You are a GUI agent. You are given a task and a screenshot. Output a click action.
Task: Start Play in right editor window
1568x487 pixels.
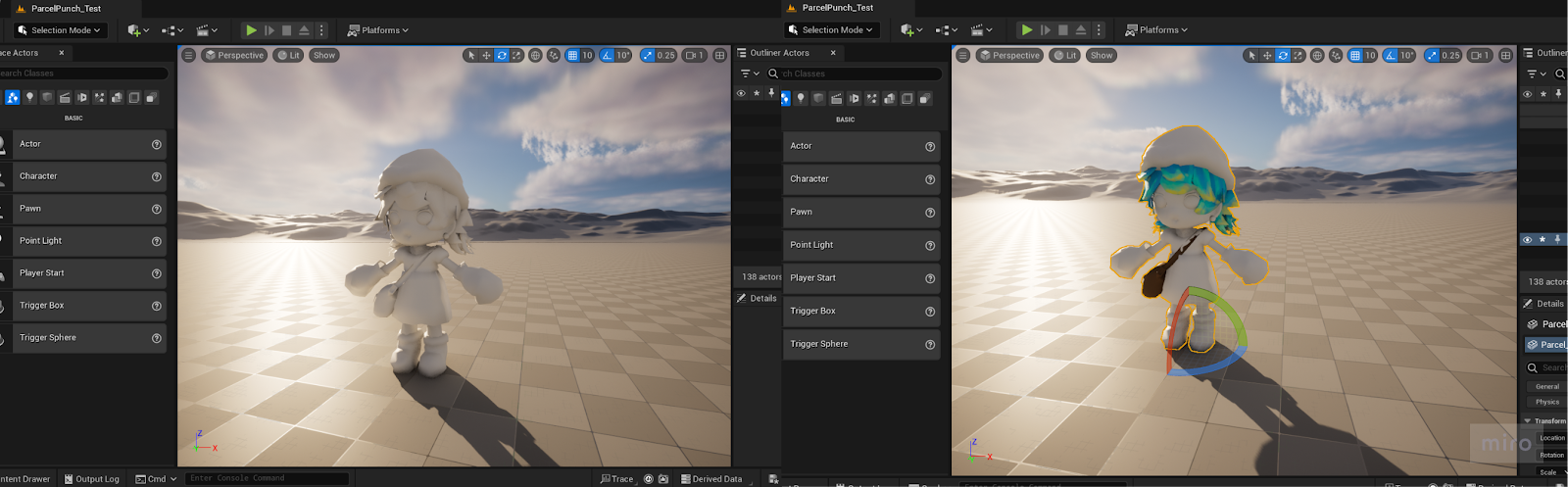point(1026,30)
